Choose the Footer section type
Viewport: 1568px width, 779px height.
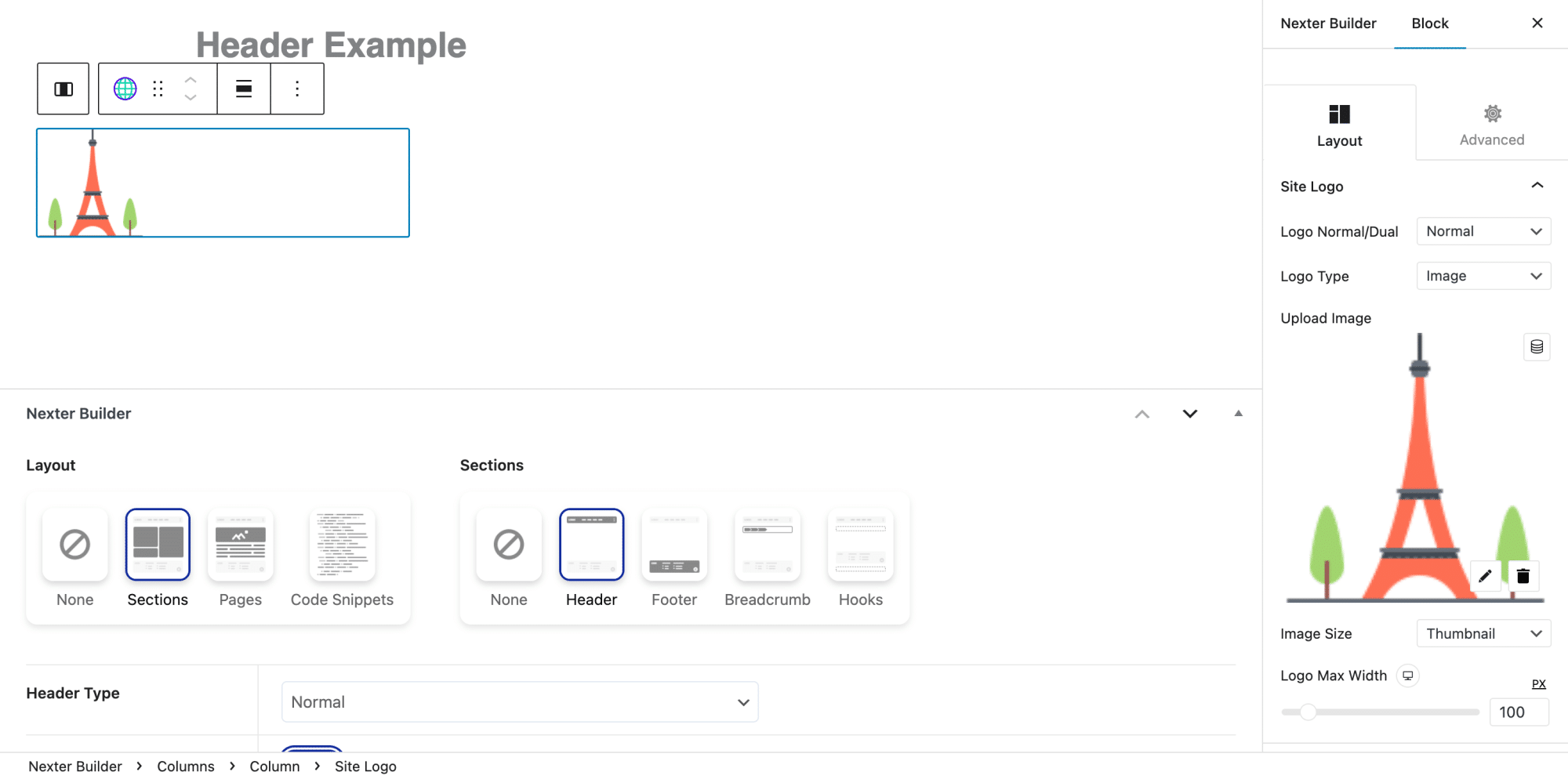tap(674, 546)
